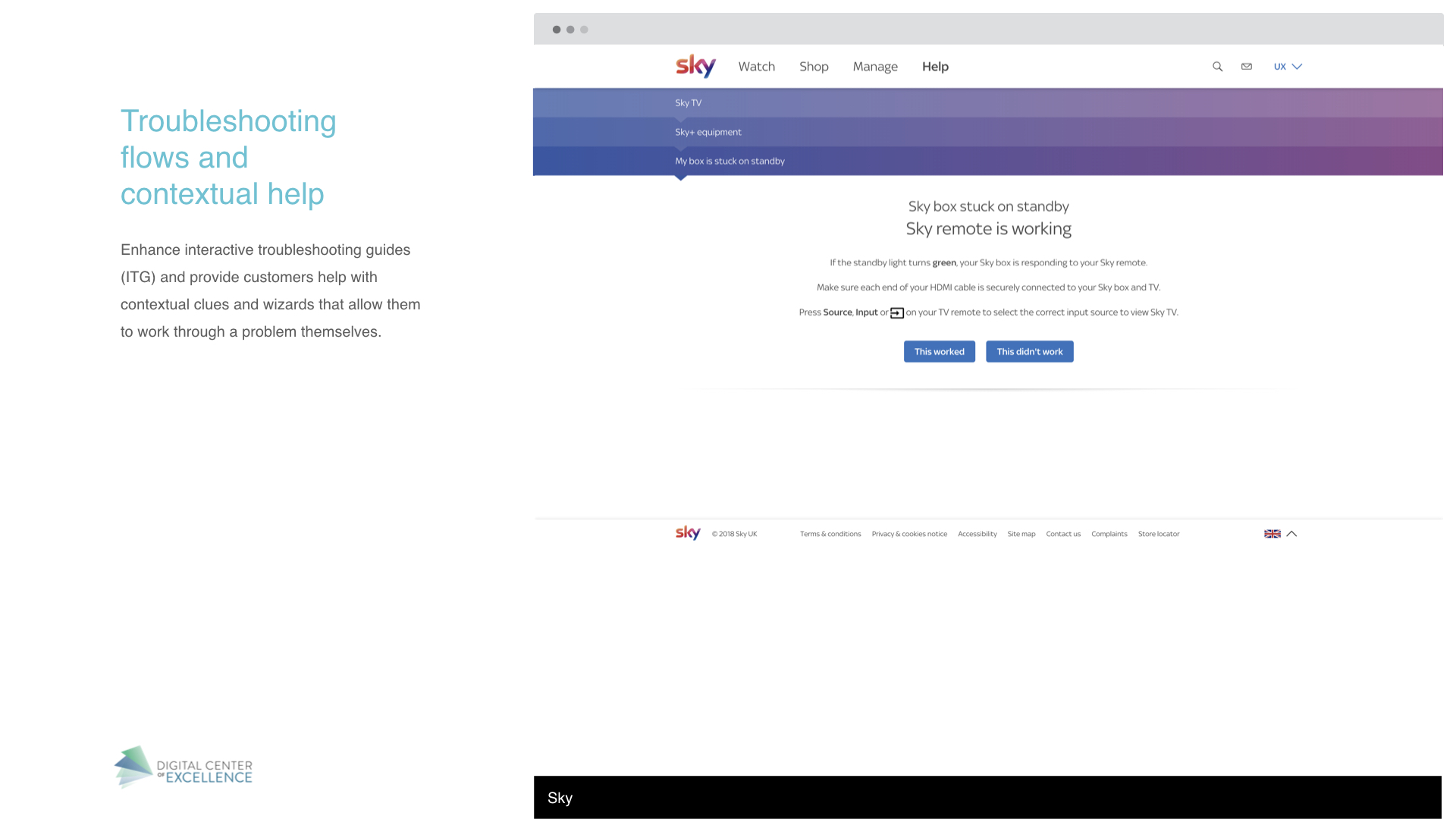Open the messages envelope icon
The width and height of the screenshot is (1456, 819).
(1246, 67)
